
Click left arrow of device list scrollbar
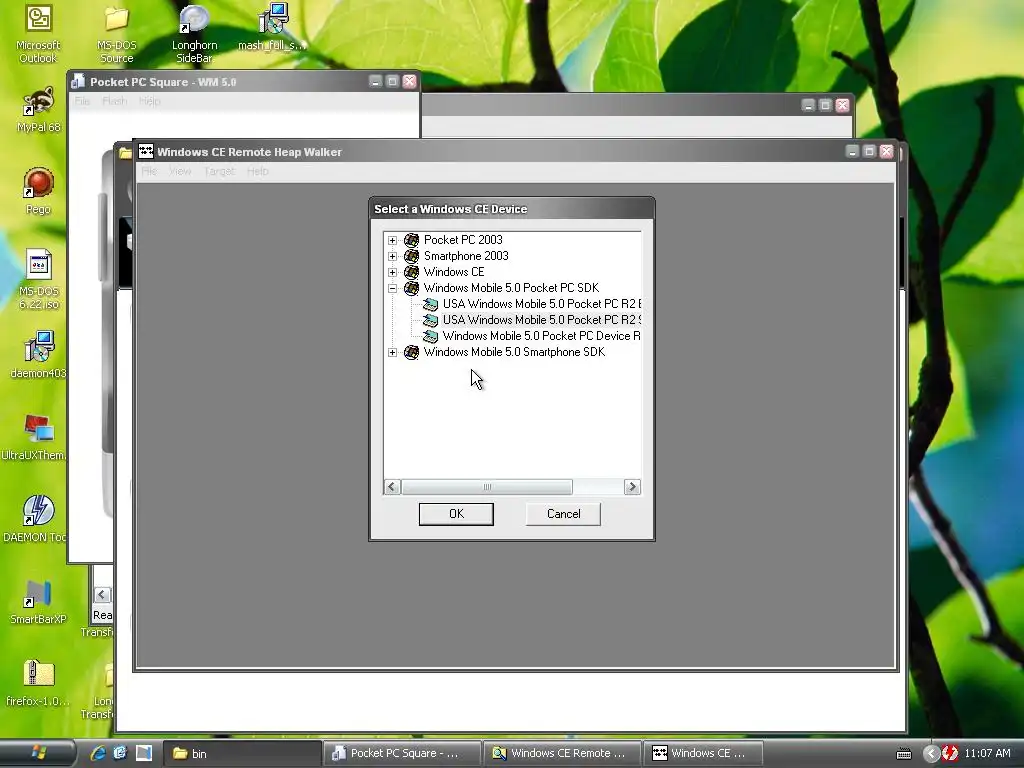tap(392, 487)
